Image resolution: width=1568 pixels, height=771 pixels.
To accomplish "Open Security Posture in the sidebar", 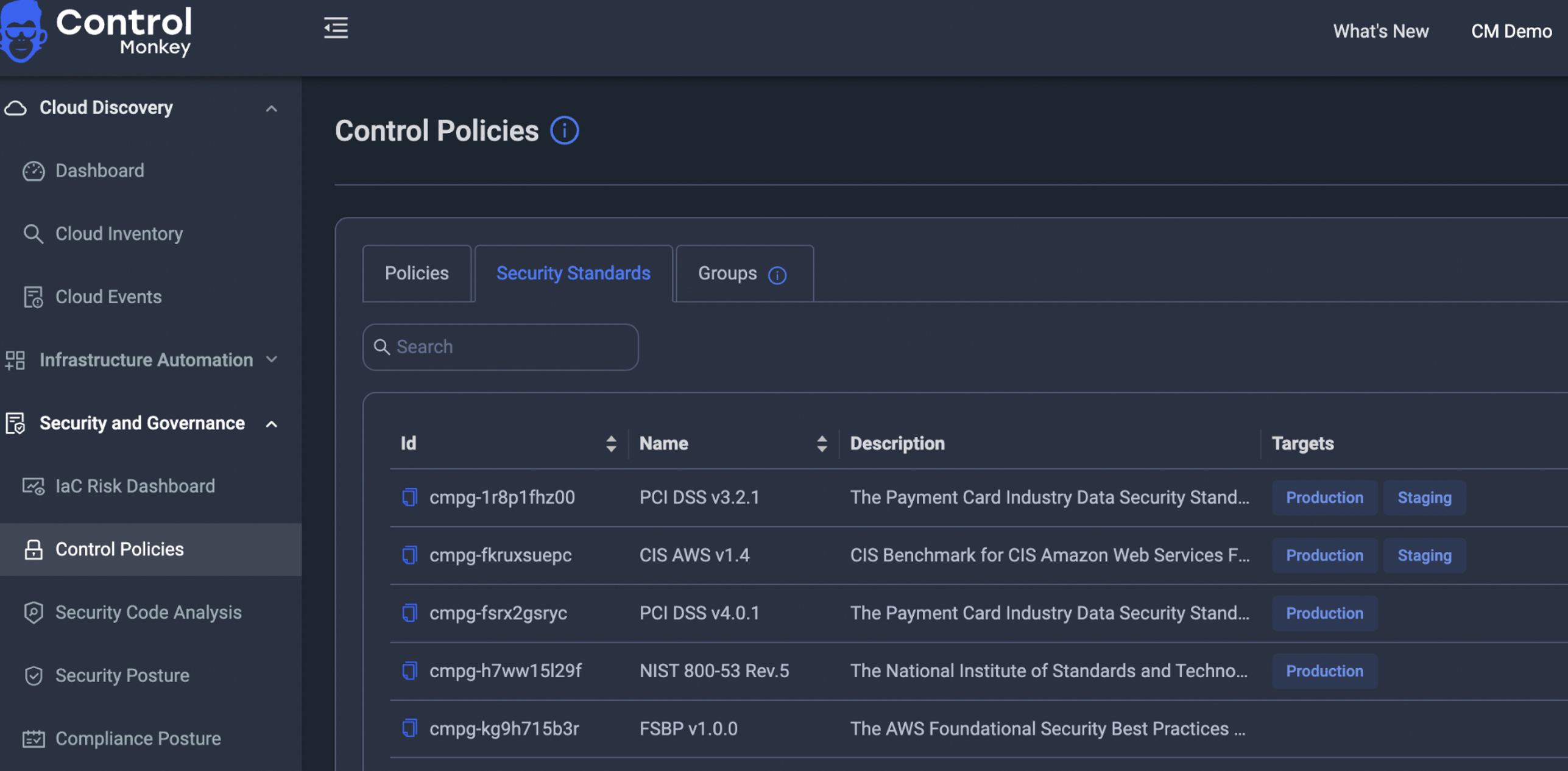I will (122, 675).
